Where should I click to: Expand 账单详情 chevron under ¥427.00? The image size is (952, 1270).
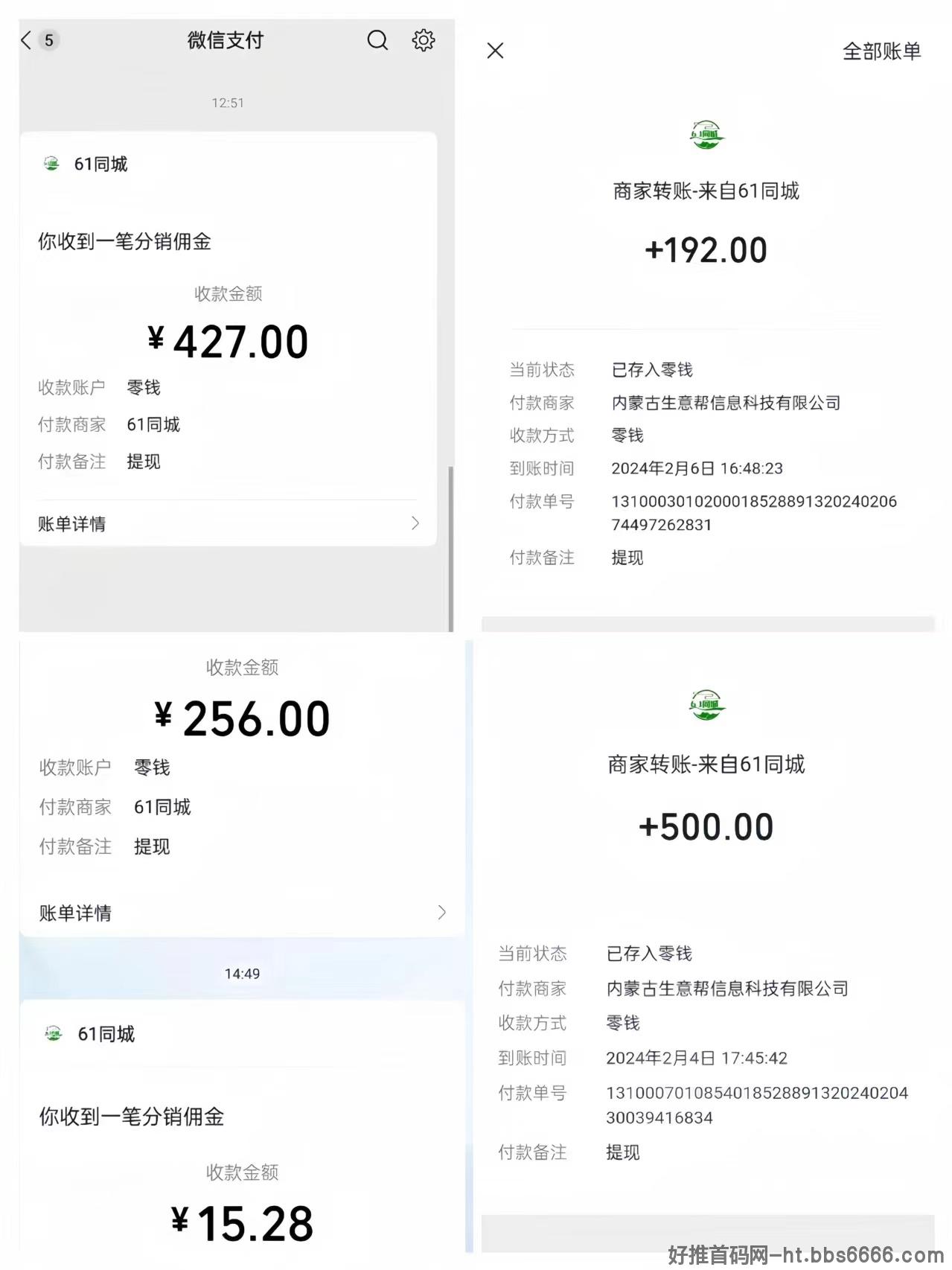coord(415,523)
